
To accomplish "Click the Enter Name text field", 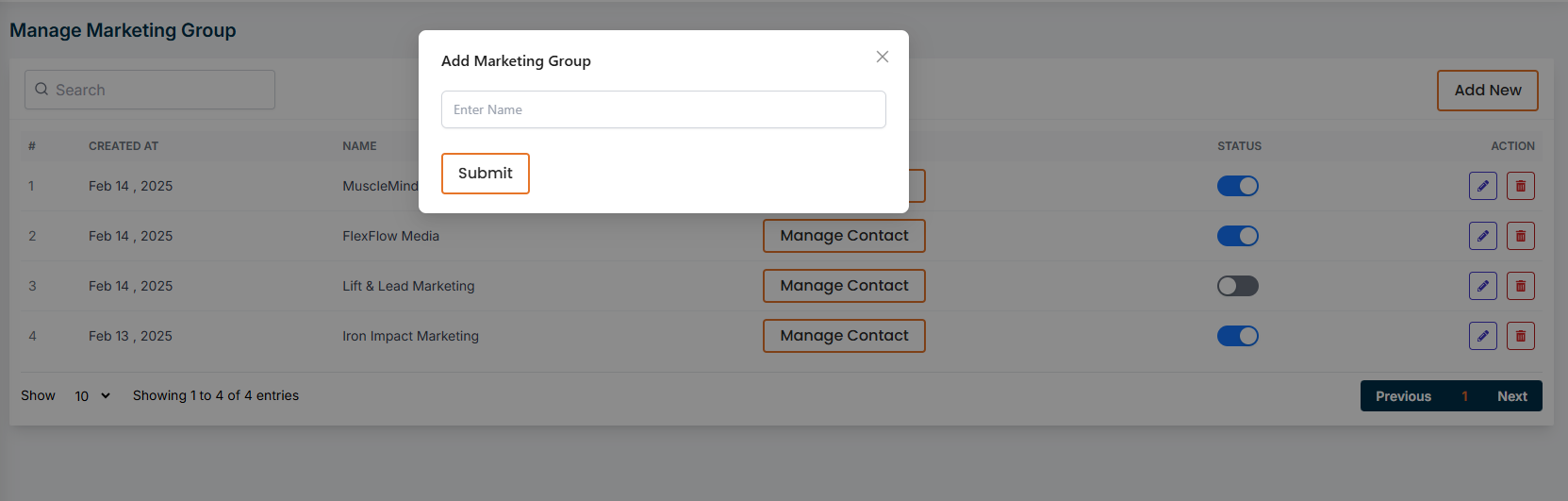I will point(663,109).
